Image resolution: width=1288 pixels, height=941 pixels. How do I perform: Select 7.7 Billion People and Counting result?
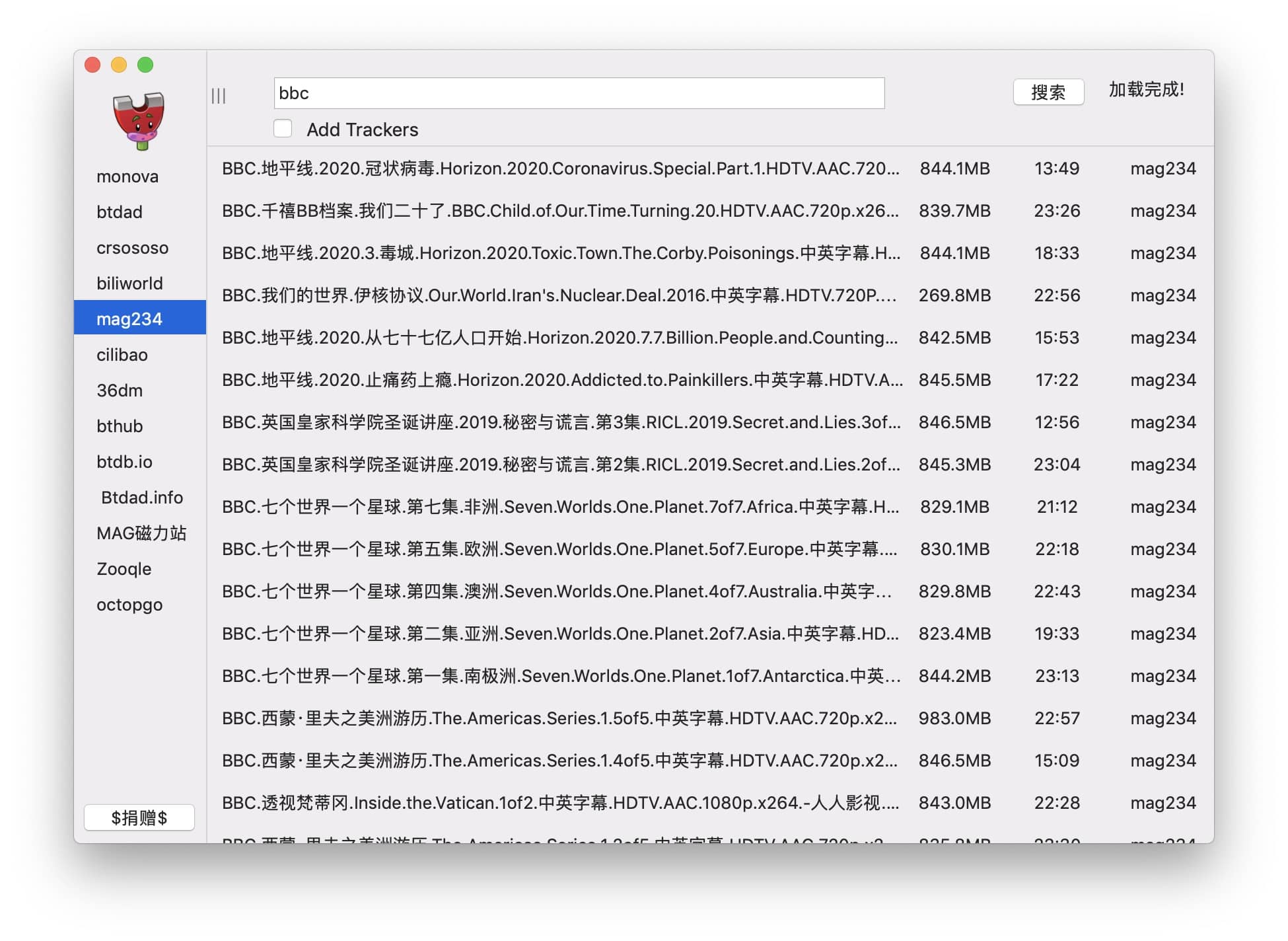tap(710, 338)
